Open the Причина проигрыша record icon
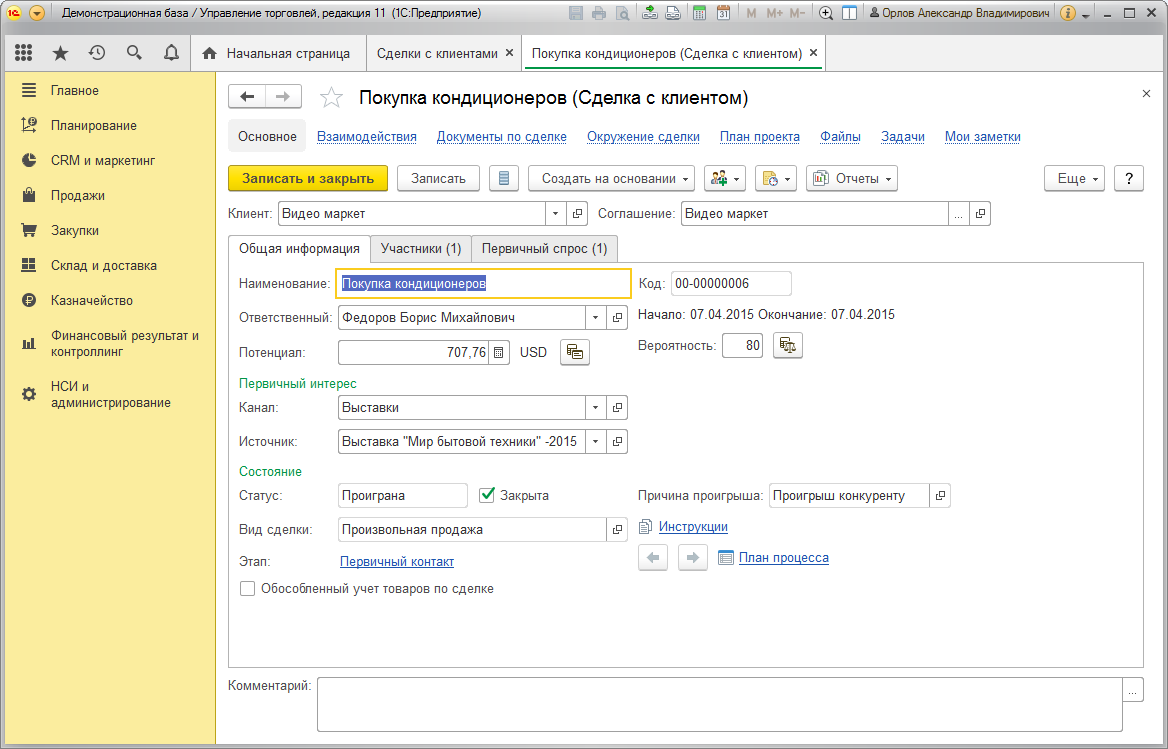Image resolution: width=1168 pixels, height=749 pixels. (940, 496)
